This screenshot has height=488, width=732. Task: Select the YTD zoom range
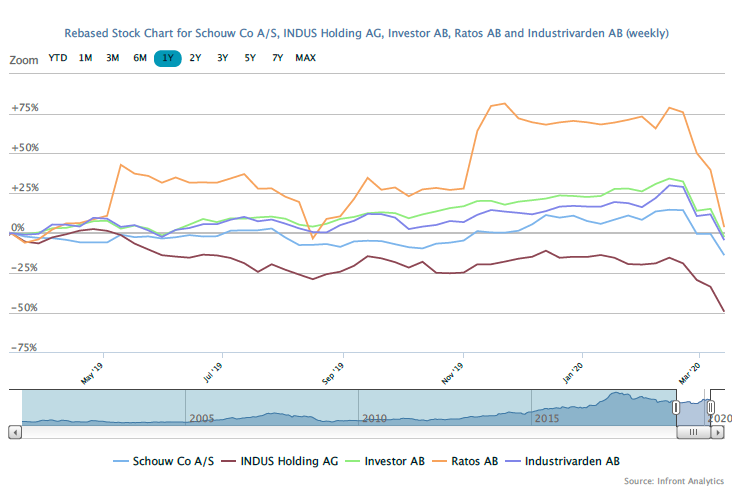(x=58, y=58)
